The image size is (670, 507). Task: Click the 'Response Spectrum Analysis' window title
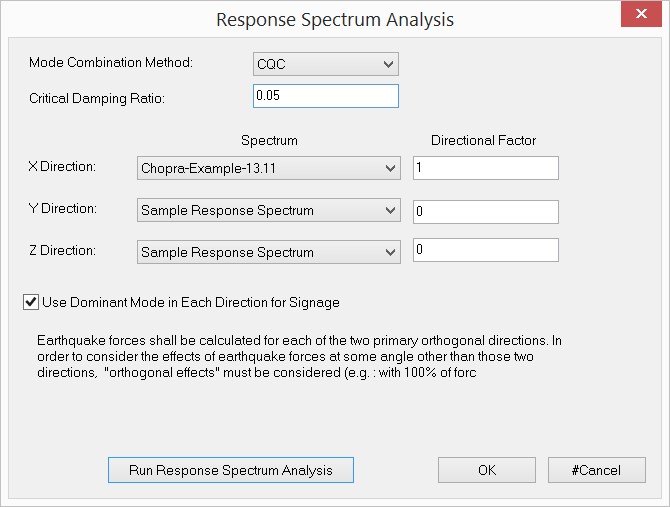pyautogui.click(x=335, y=20)
